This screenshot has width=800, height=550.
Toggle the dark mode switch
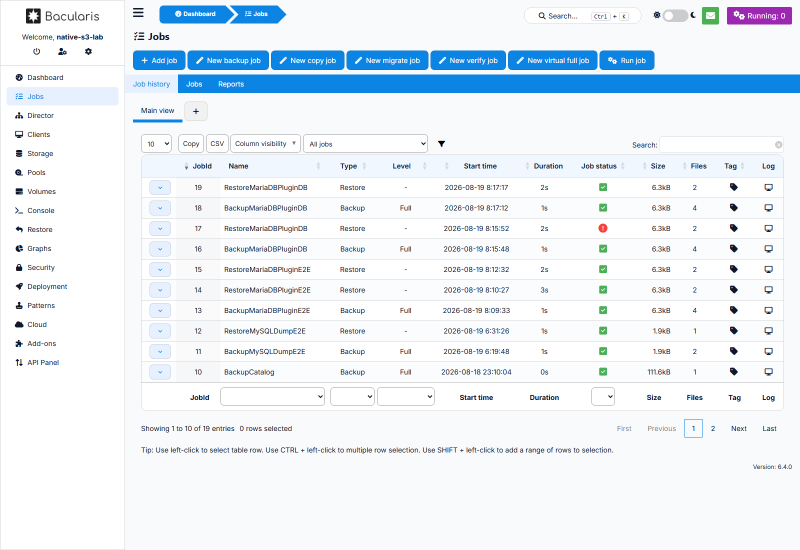coord(675,16)
